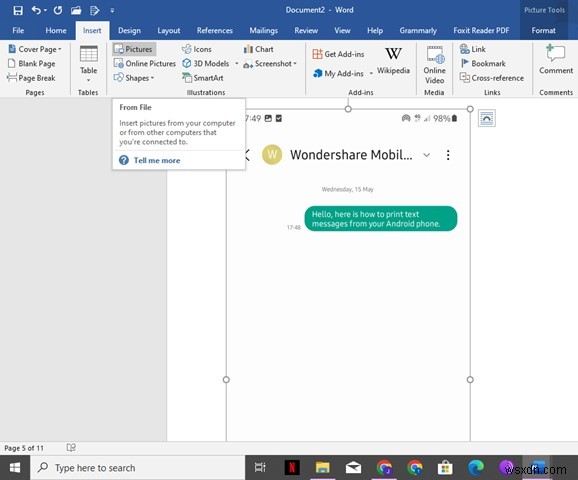The width and height of the screenshot is (578, 480).
Task: Open file via folder icon in Quick Access
Action: (x=76, y=10)
